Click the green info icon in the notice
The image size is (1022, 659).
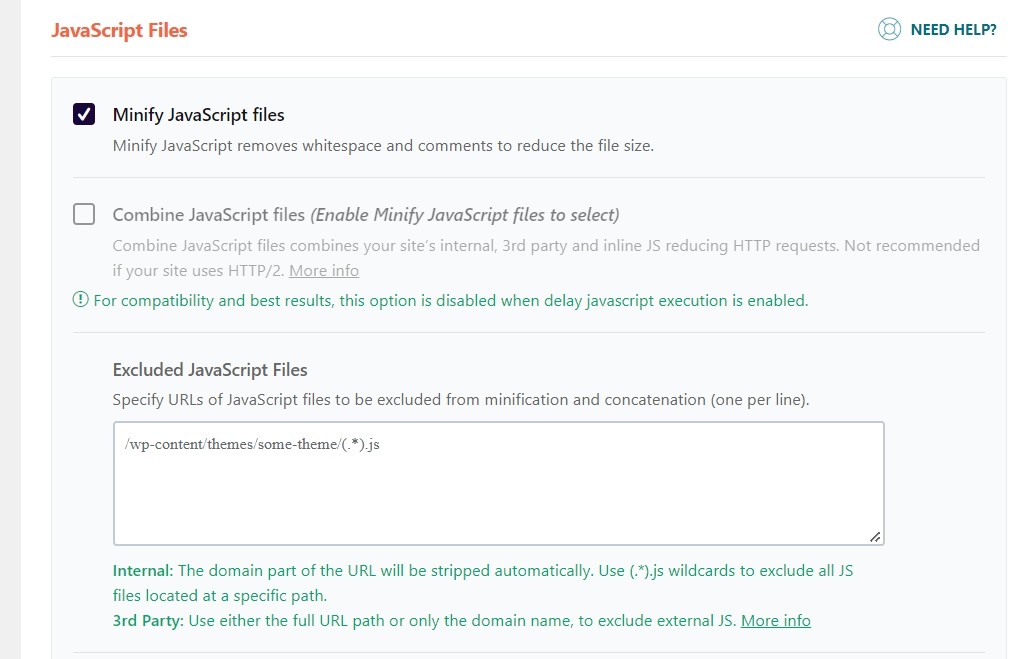[x=80, y=300]
